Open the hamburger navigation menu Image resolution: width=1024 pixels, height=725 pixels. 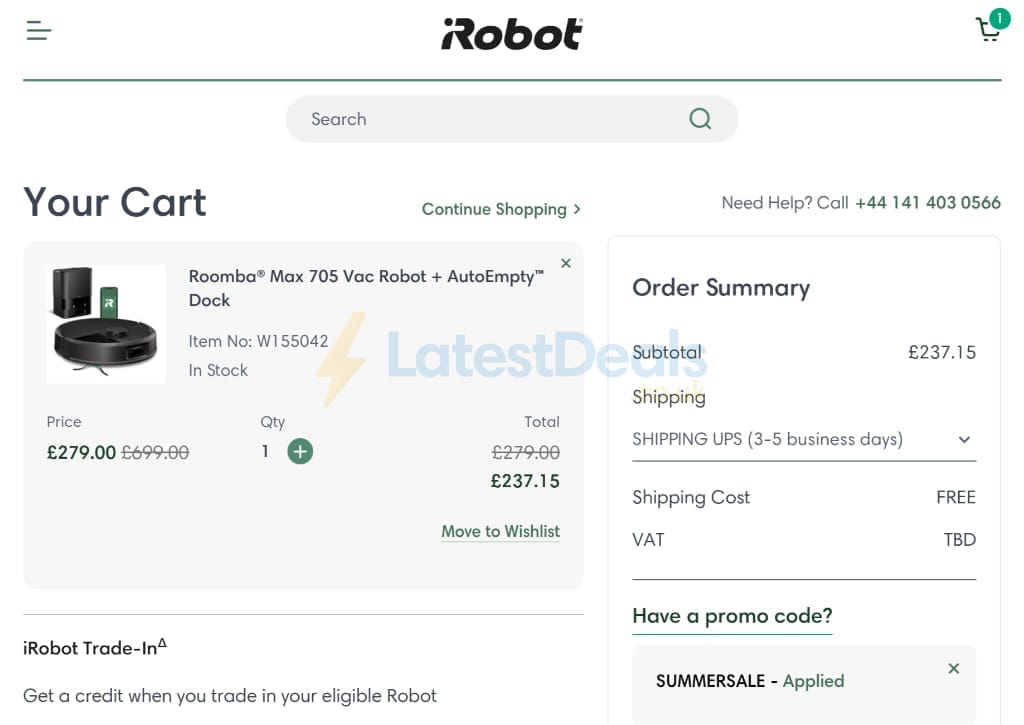pyautogui.click(x=39, y=30)
